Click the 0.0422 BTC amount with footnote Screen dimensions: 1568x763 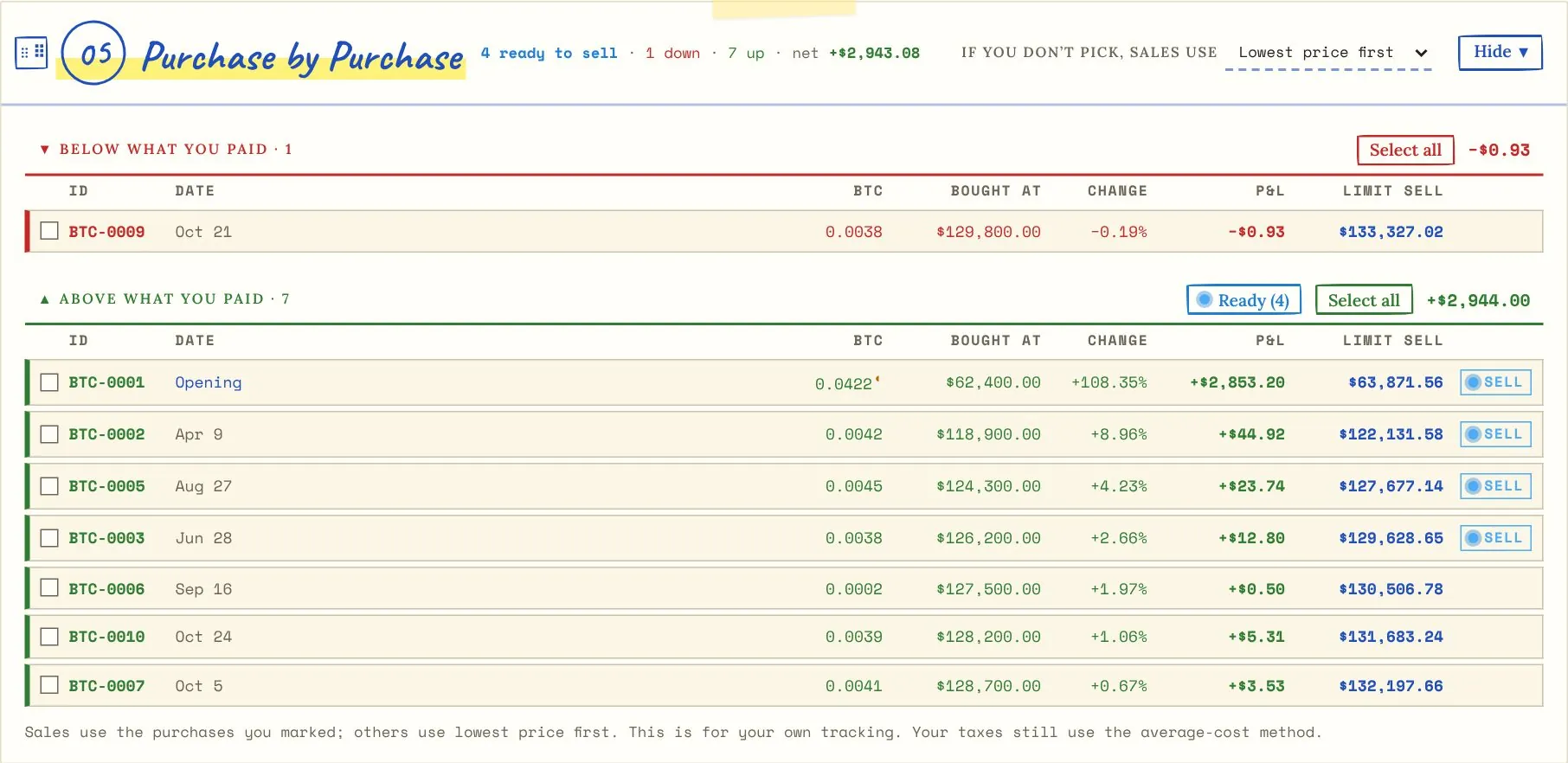click(x=847, y=383)
